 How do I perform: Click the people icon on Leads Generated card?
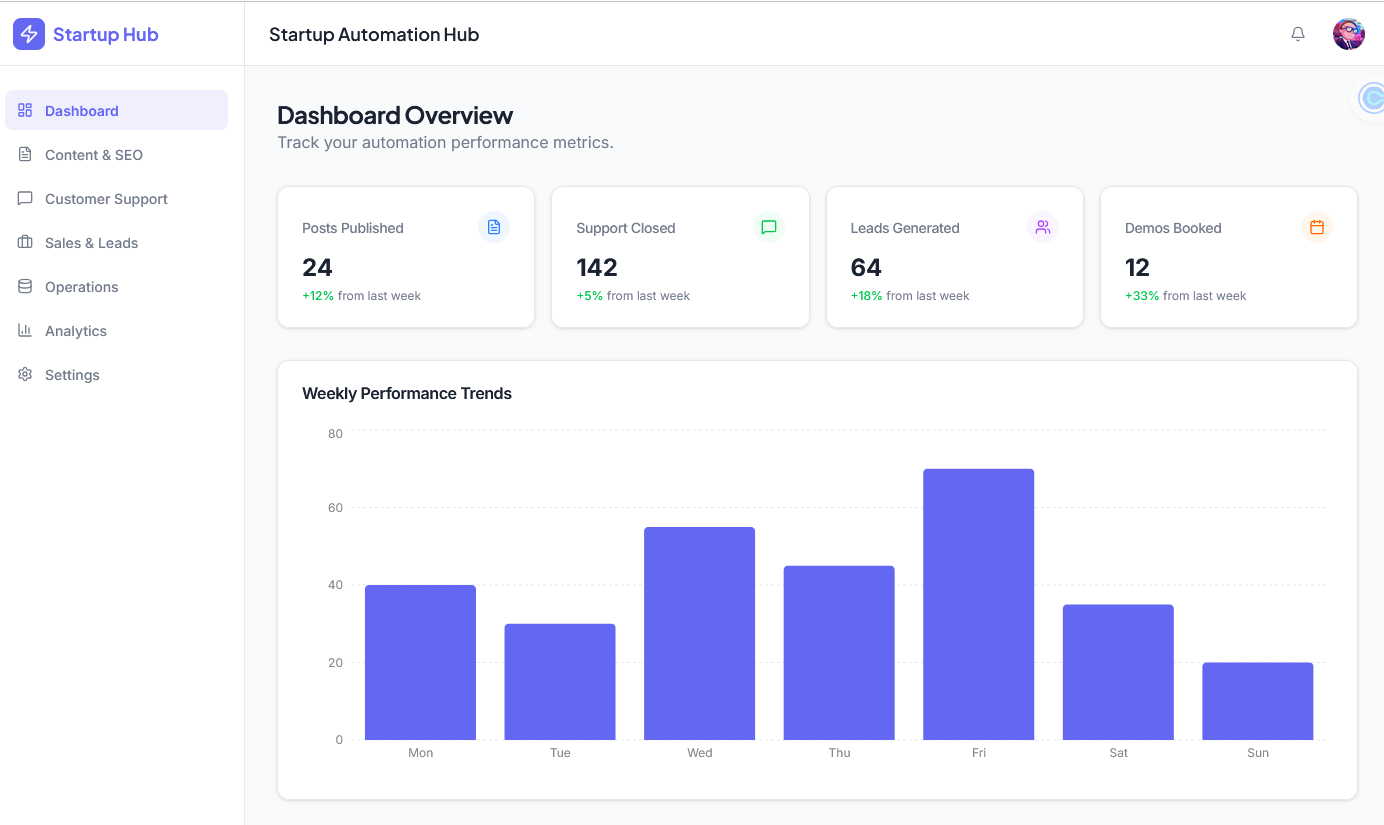point(1042,227)
